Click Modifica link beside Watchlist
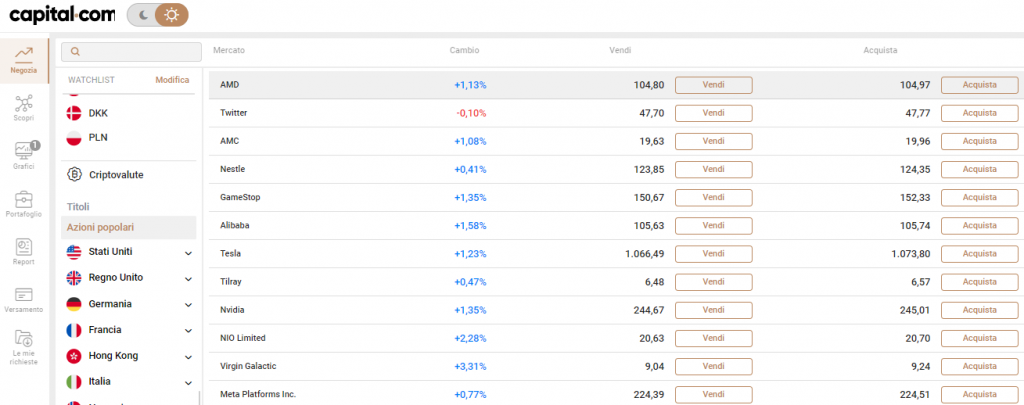This screenshot has height=405, width=1024. (x=172, y=80)
